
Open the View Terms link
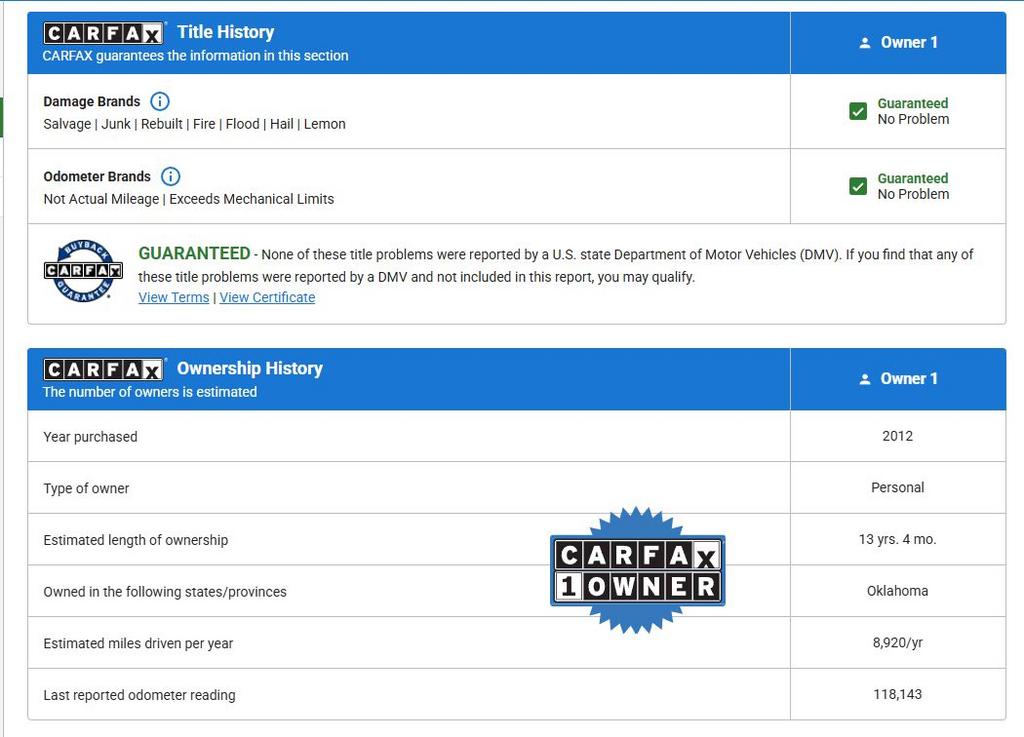(174, 297)
